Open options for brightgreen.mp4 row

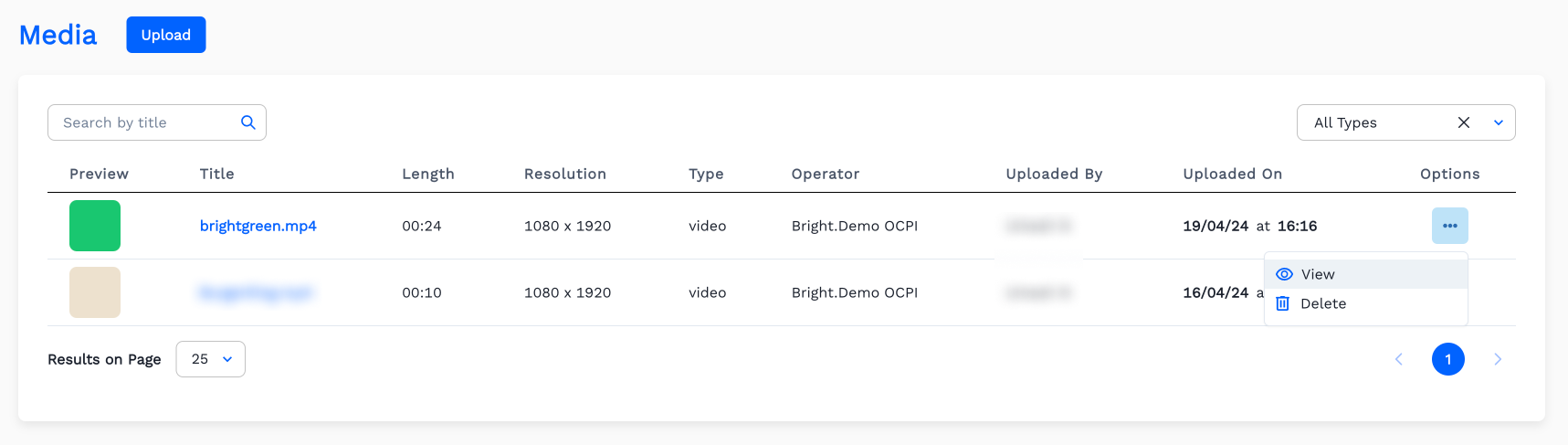coord(1449,226)
